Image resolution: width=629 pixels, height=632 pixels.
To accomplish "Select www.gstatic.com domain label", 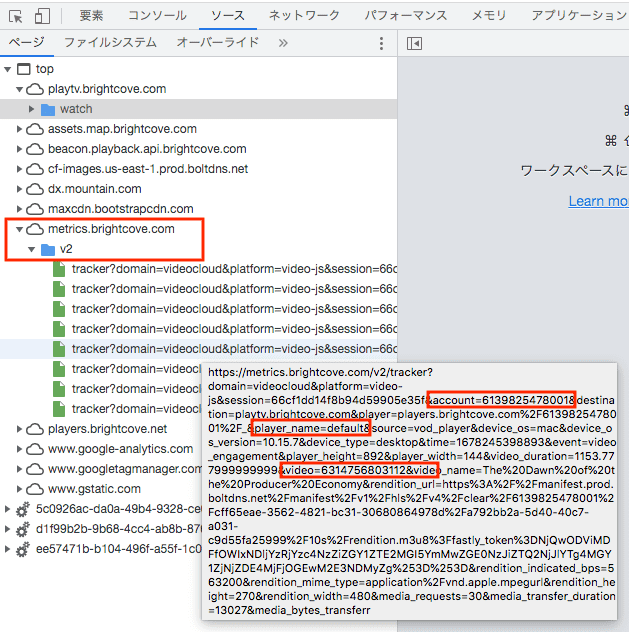I will pos(94,489).
